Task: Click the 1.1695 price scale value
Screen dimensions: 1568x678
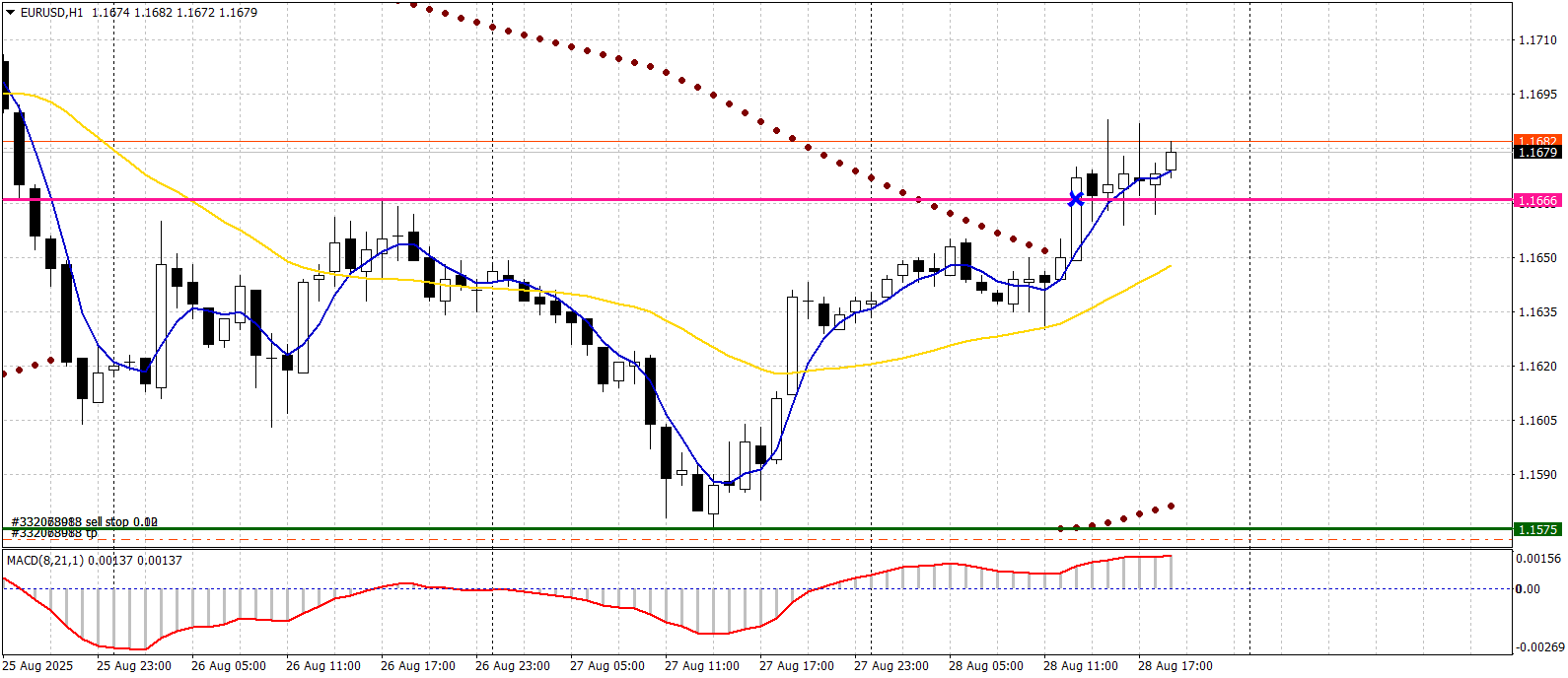Action: coord(1537,95)
